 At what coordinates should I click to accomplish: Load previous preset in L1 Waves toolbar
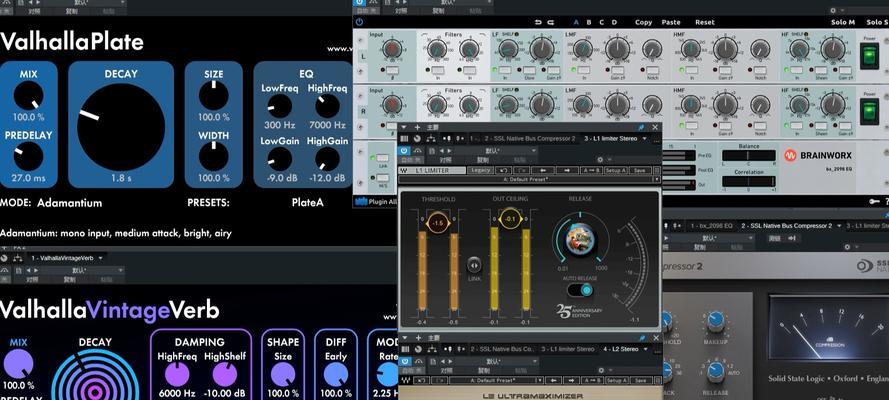pos(543,171)
